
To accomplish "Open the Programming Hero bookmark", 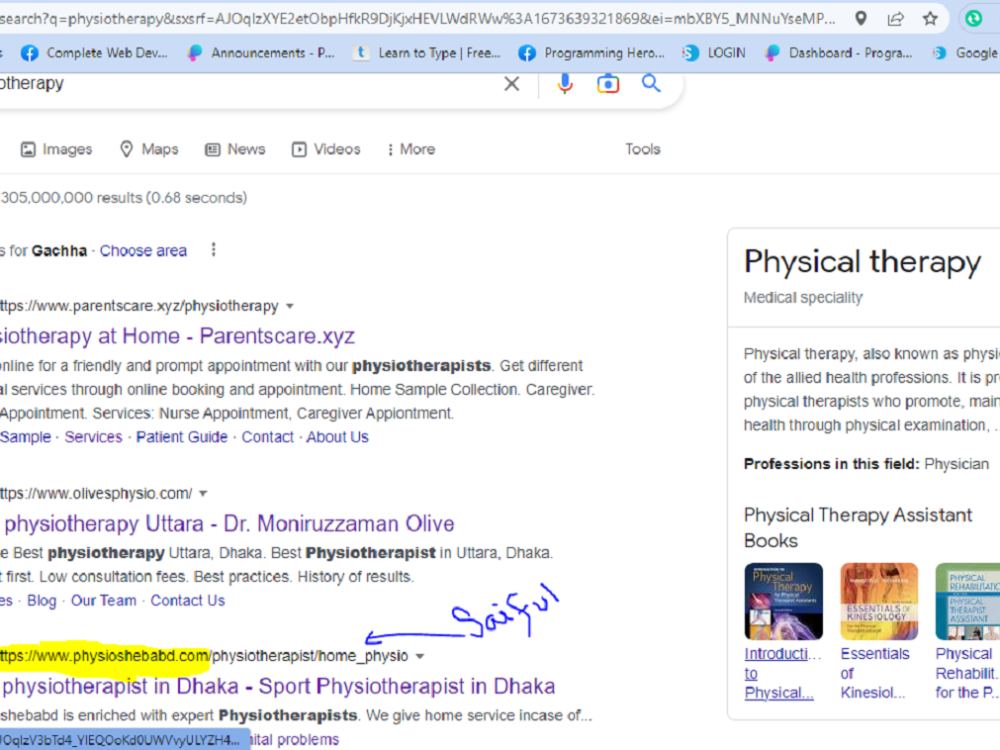I will click(592, 53).
